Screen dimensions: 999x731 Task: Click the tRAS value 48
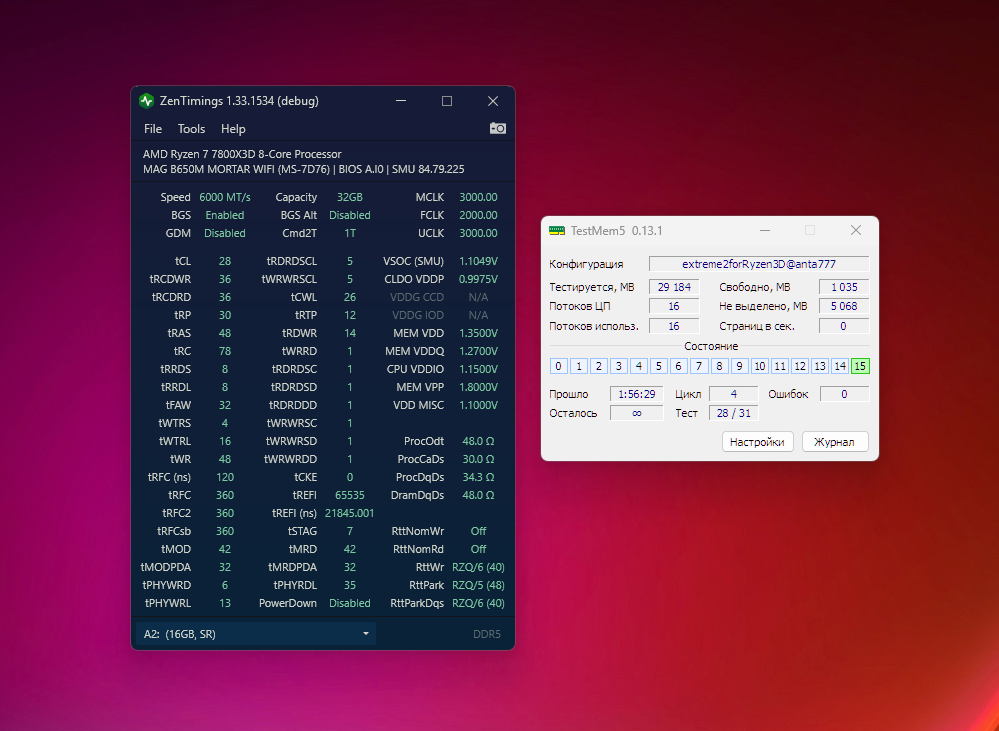coord(225,333)
